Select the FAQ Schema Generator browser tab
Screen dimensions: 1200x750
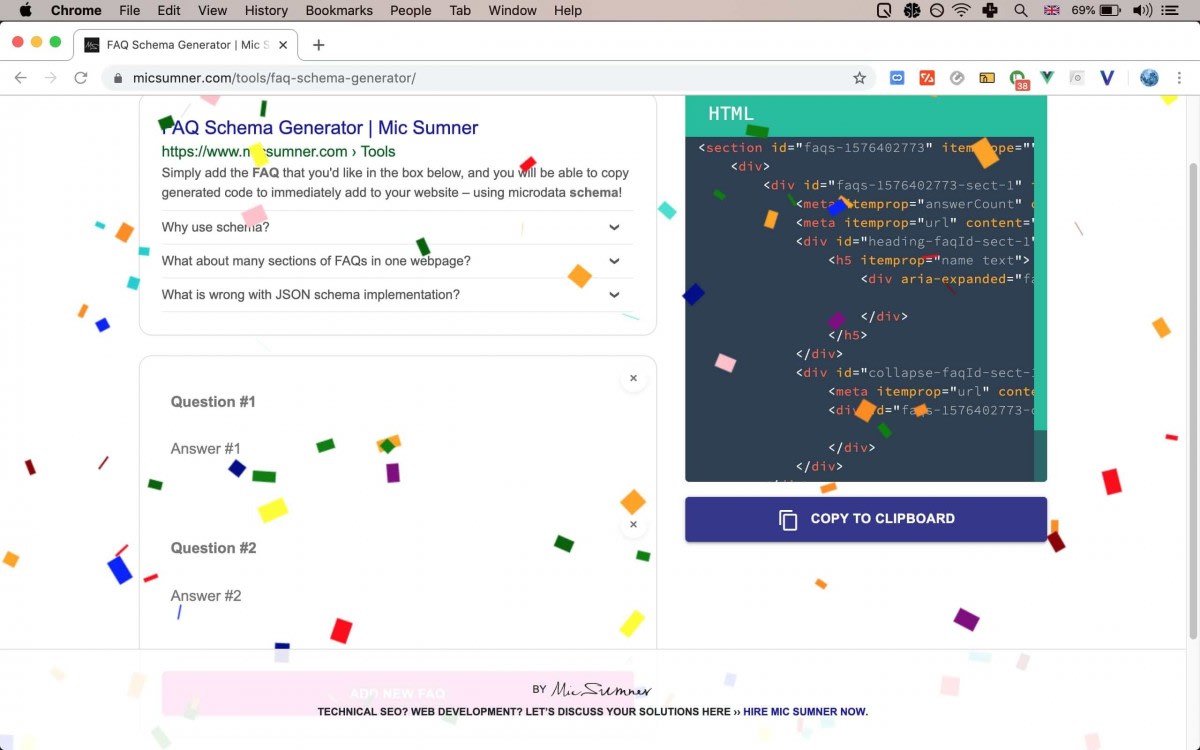tap(185, 45)
